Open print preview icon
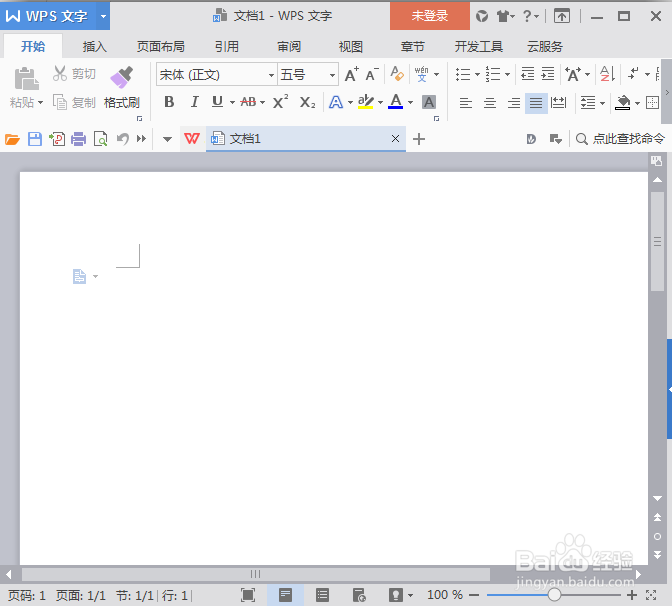This screenshot has width=672, height=606. [101, 139]
